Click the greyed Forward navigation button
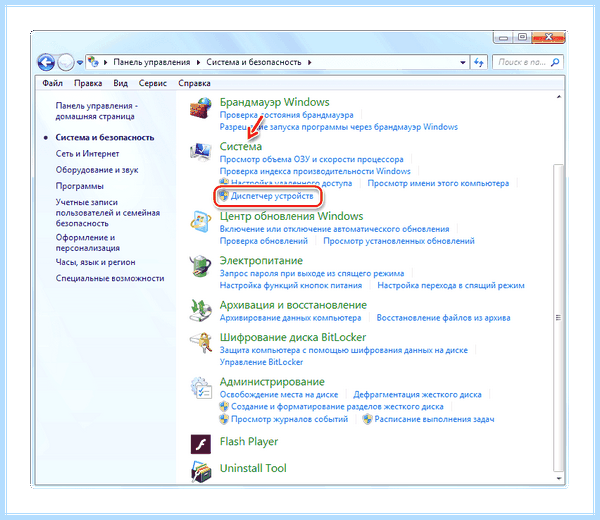This screenshot has width=600, height=520. coord(65,62)
